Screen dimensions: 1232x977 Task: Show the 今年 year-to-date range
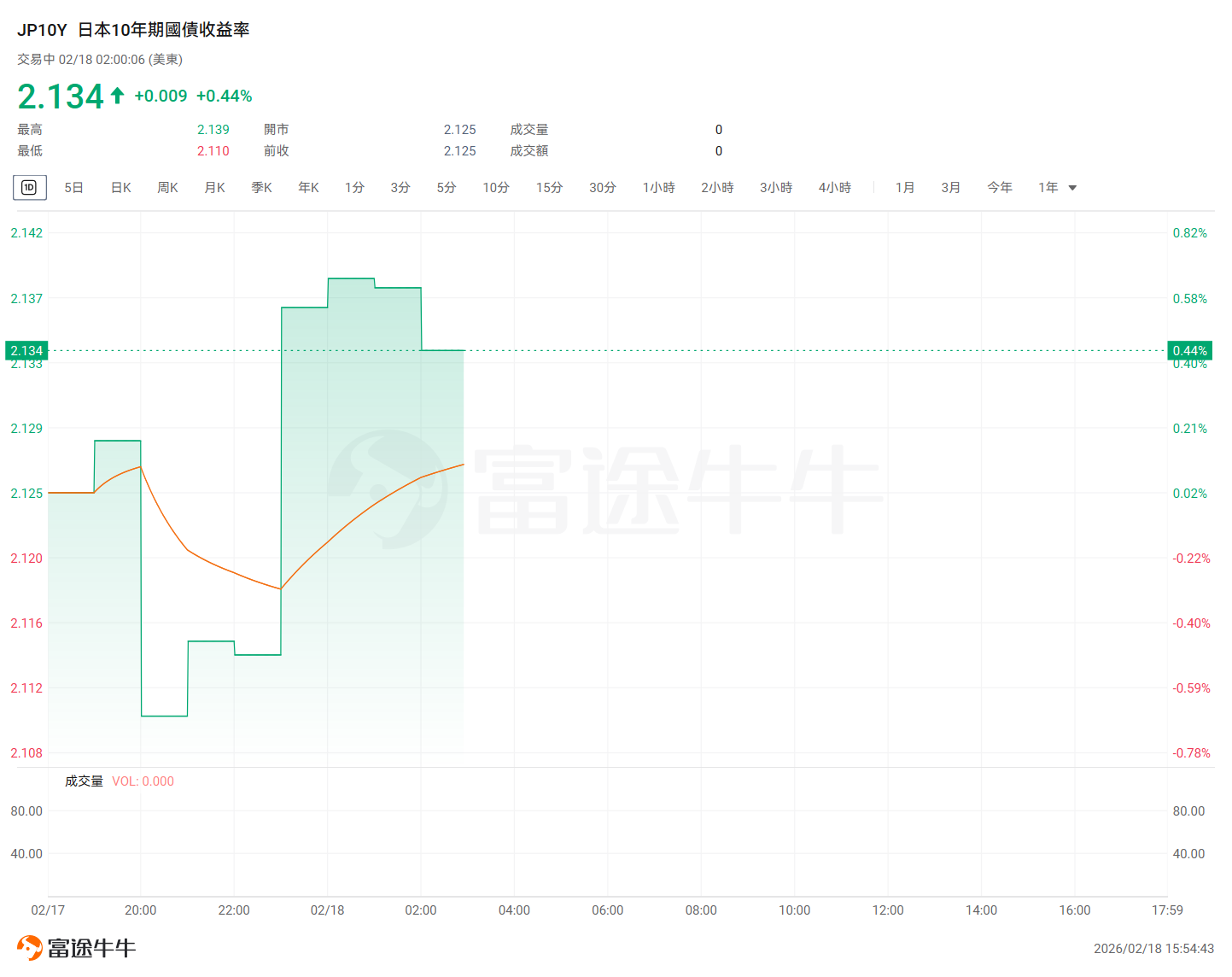tap(1000, 188)
